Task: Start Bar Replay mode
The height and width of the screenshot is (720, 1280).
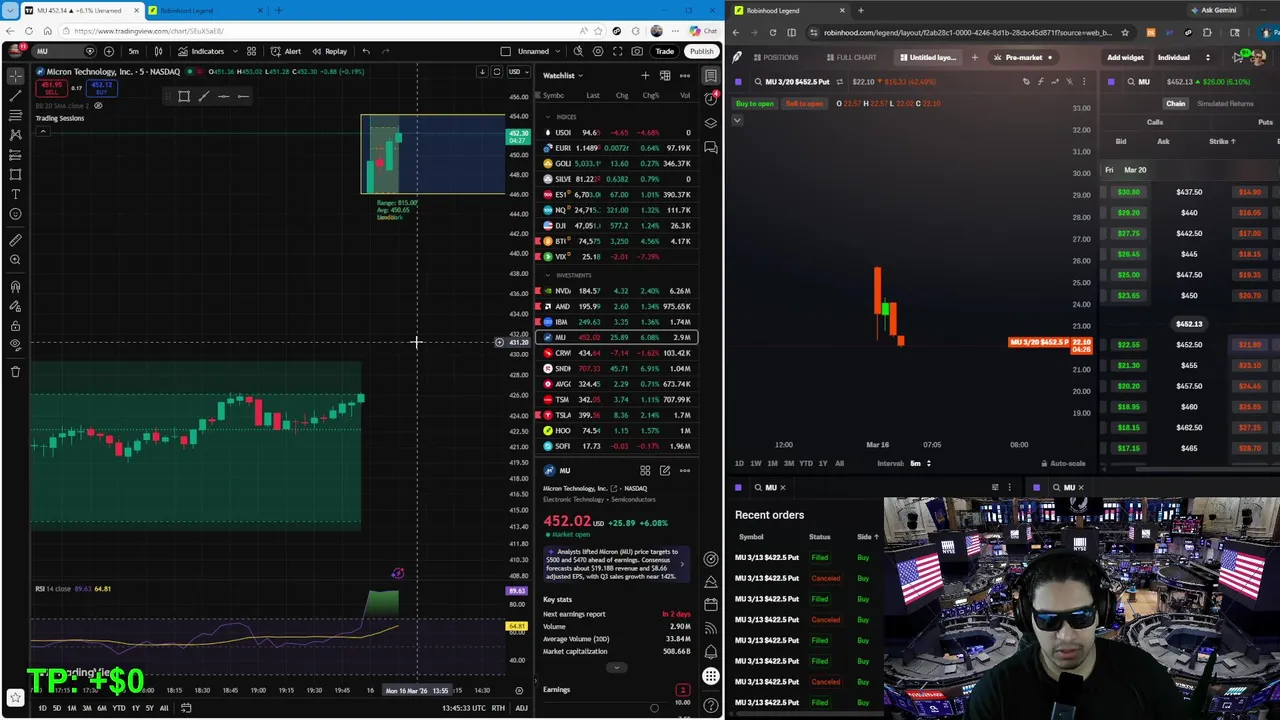Action: [x=329, y=51]
